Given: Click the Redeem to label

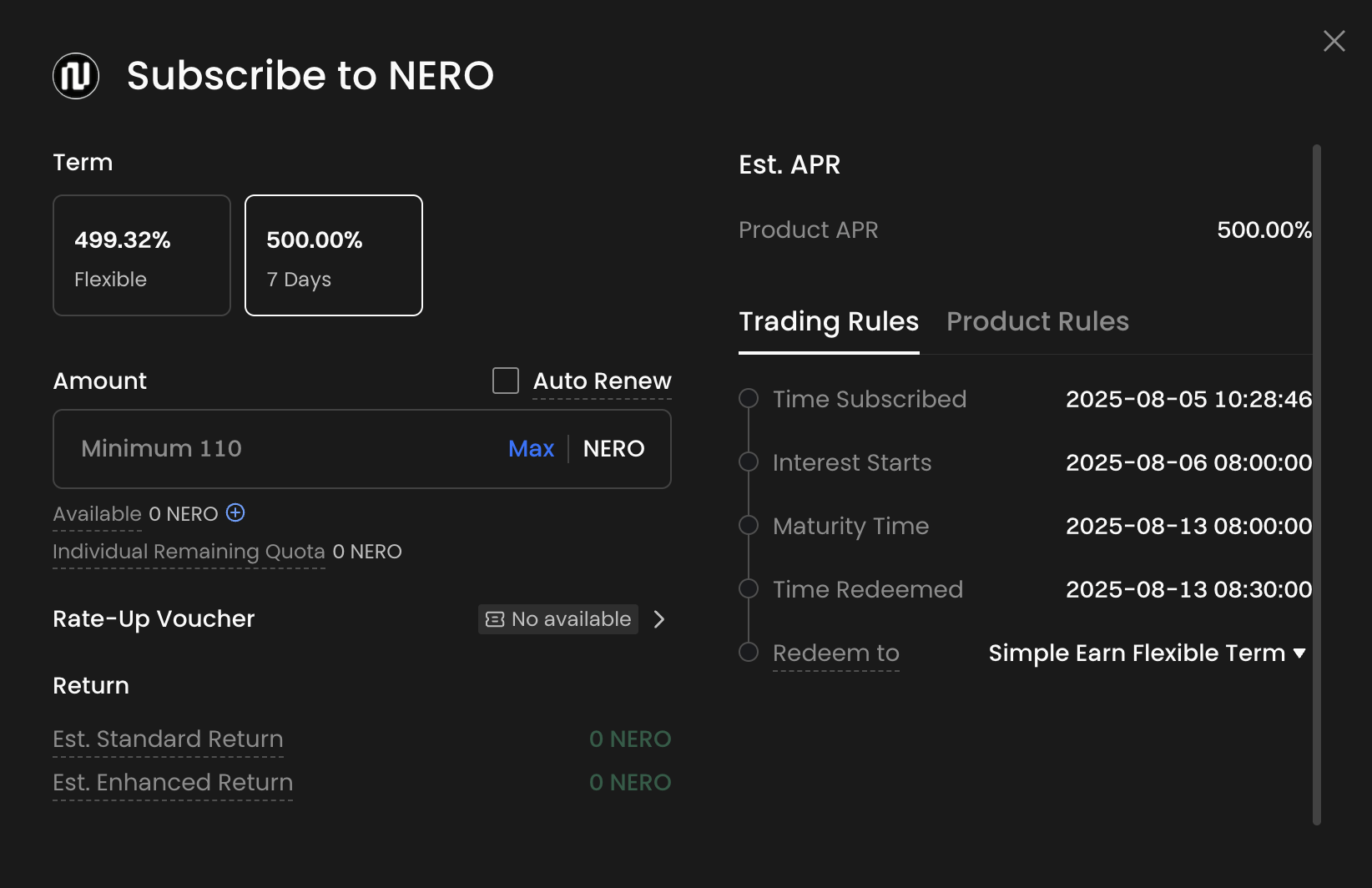Looking at the screenshot, I should [x=836, y=653].
